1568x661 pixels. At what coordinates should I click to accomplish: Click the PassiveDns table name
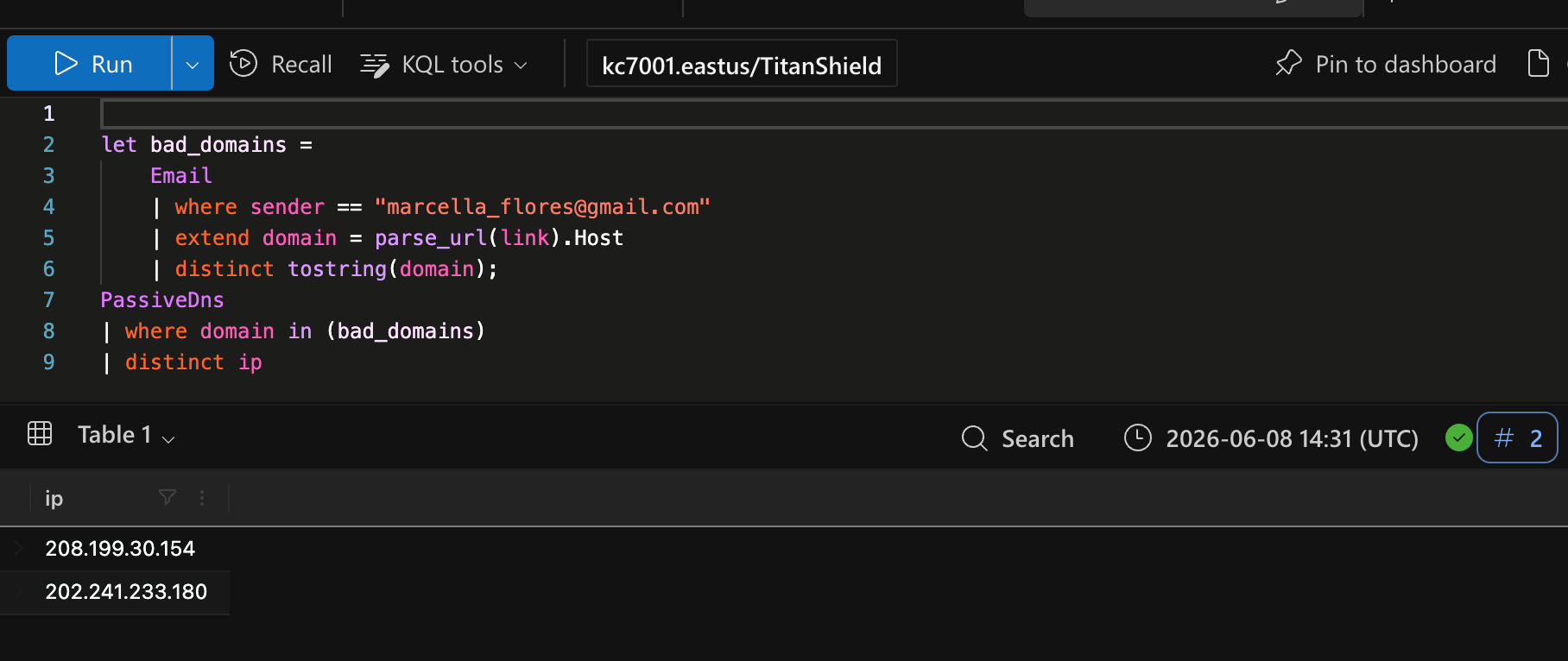click(162, 300)
